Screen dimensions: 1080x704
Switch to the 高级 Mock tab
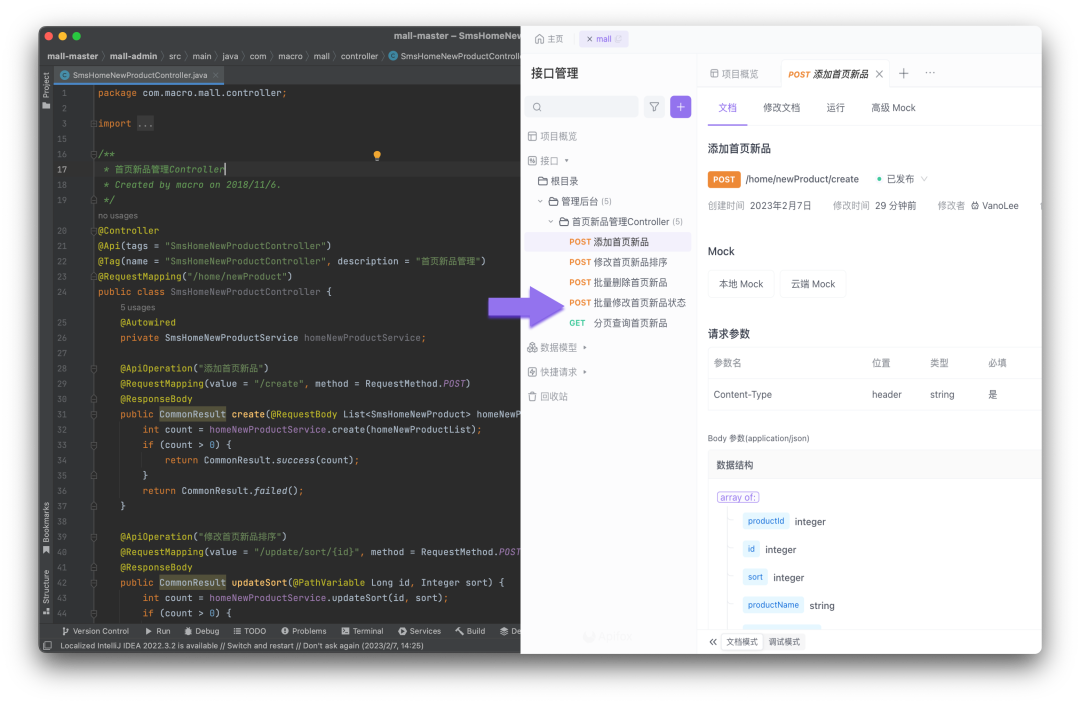(892, 107)
